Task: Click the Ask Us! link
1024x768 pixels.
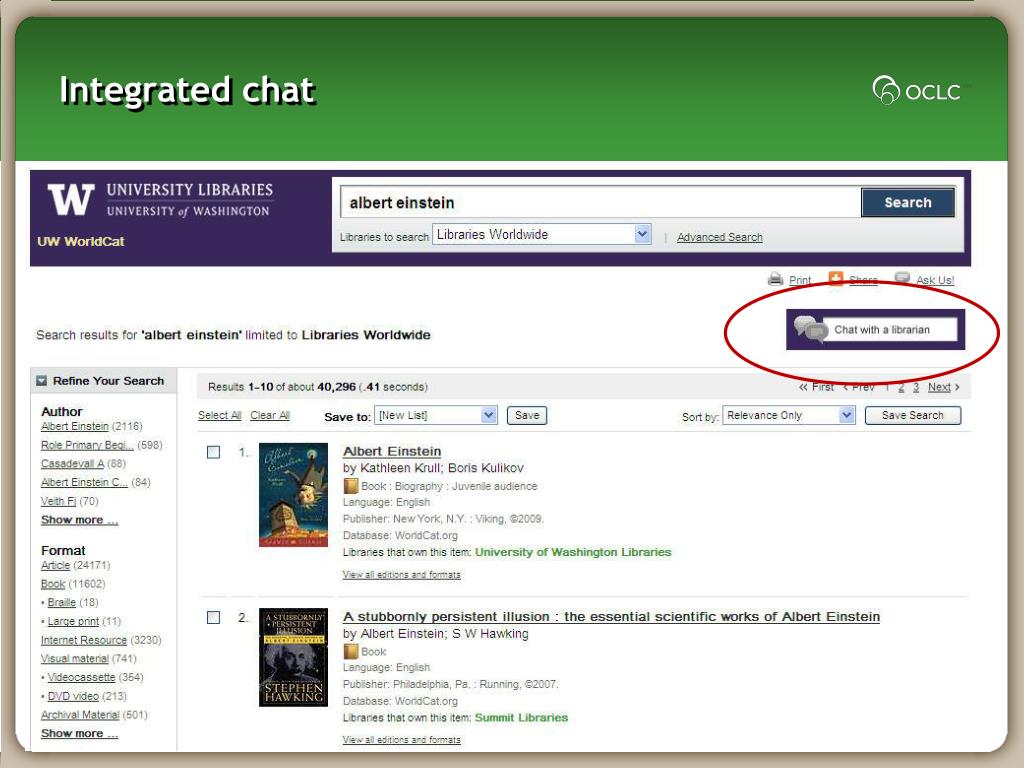Action: pyautogui.click(x=935, y=280)
